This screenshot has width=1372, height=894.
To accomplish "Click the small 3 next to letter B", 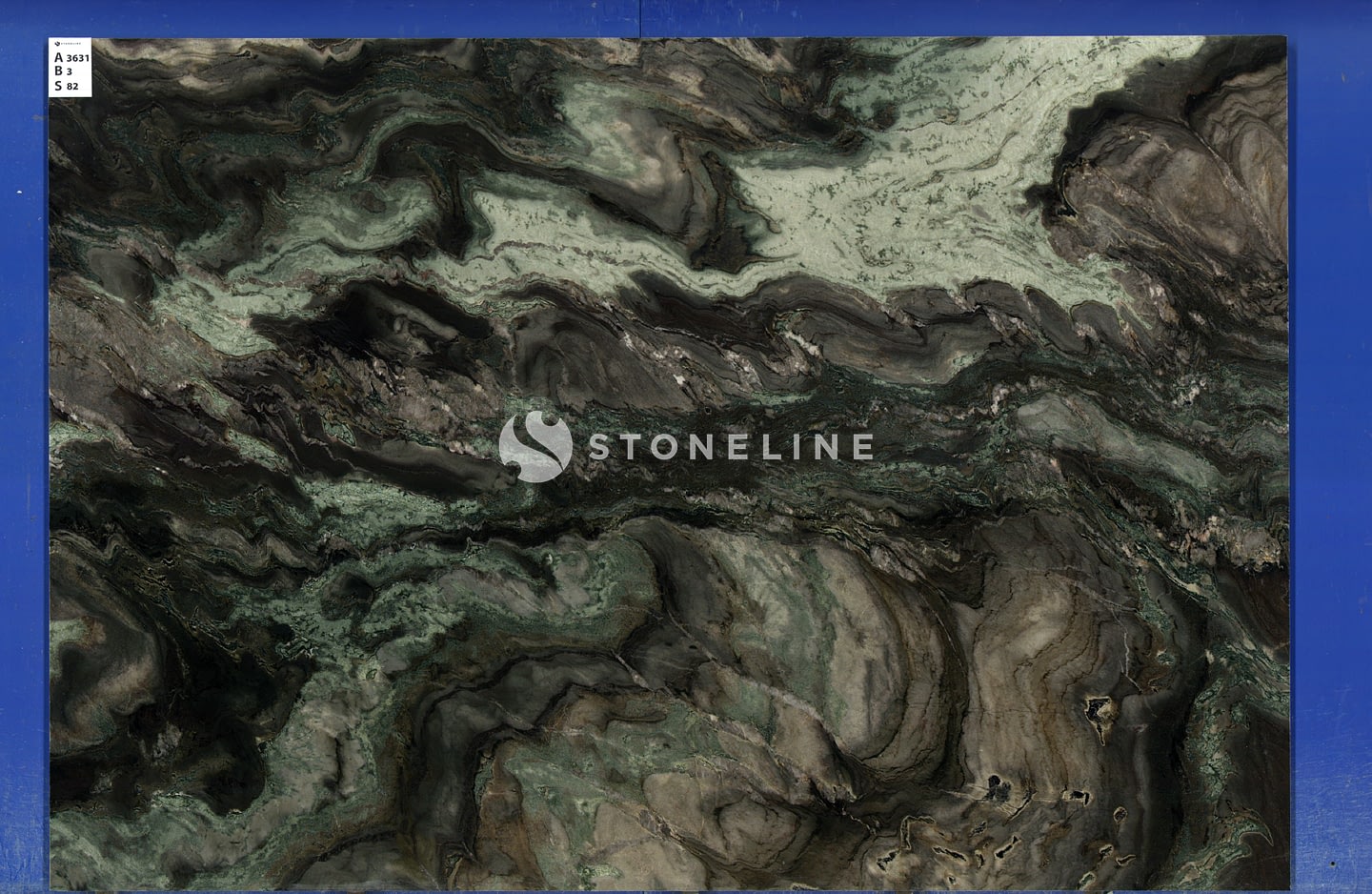I will pos(70,72).
